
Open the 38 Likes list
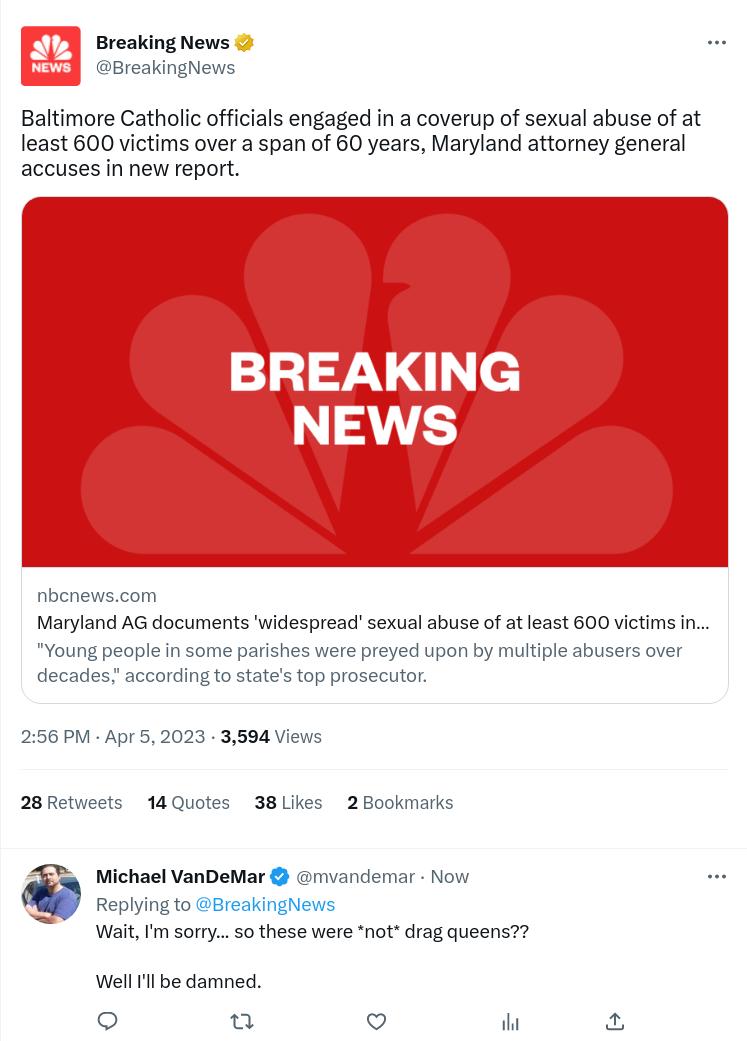point(288,802)
